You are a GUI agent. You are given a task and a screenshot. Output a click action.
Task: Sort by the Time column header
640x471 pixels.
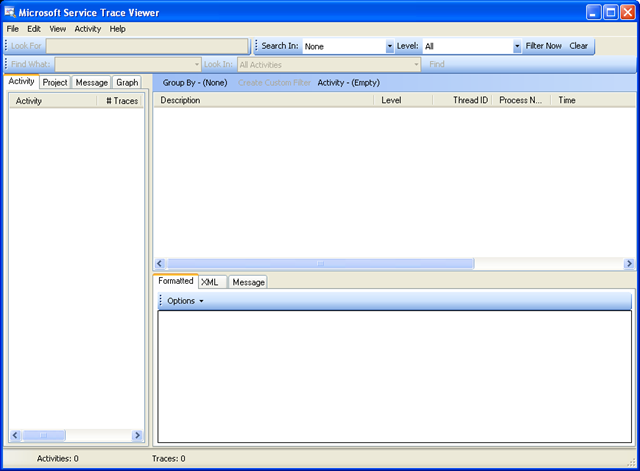[593, 100]
